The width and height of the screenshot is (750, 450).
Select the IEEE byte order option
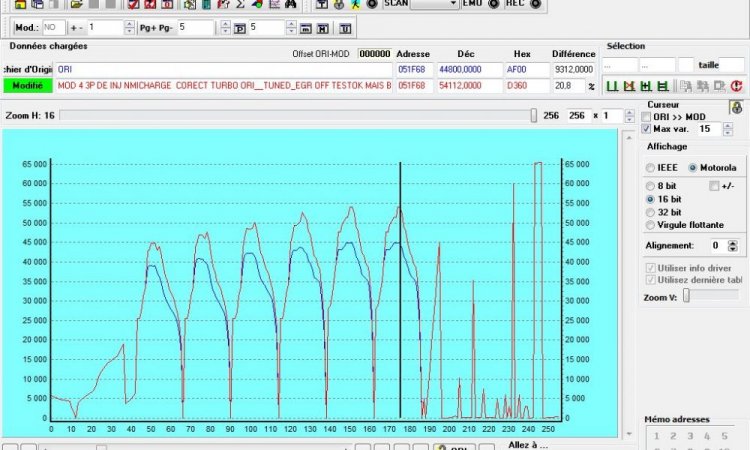point(650,168)
